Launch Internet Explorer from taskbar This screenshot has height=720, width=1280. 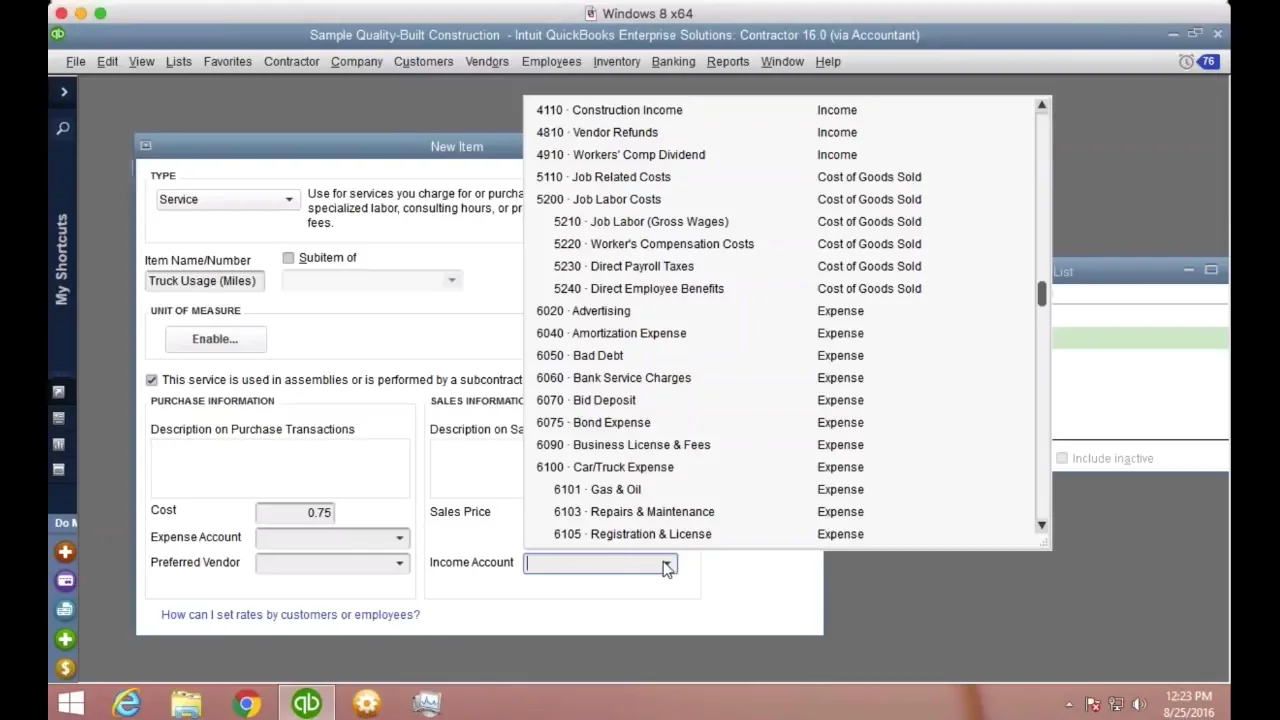point(127,704)
